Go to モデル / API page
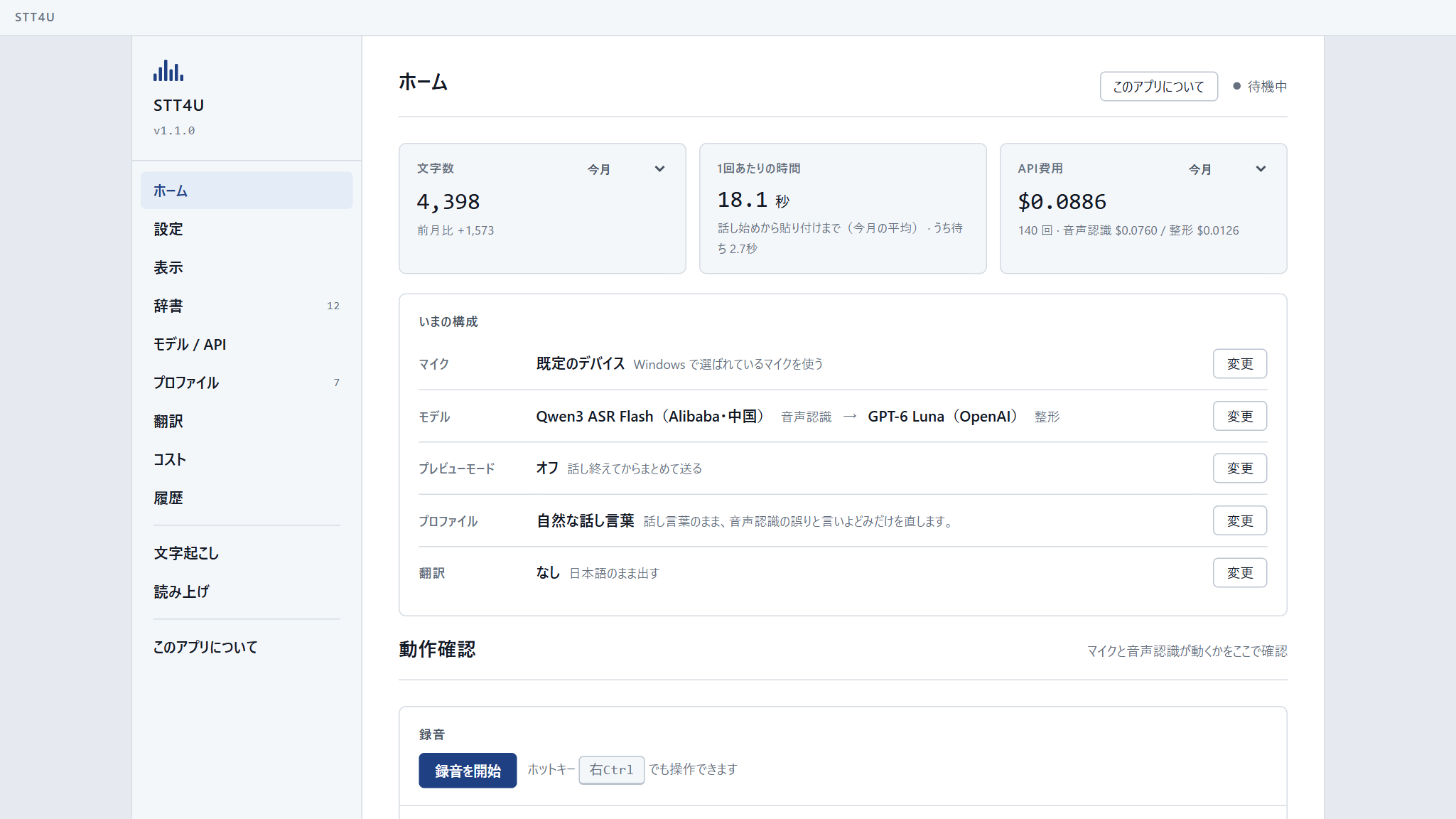 click(x=247, y=344)
